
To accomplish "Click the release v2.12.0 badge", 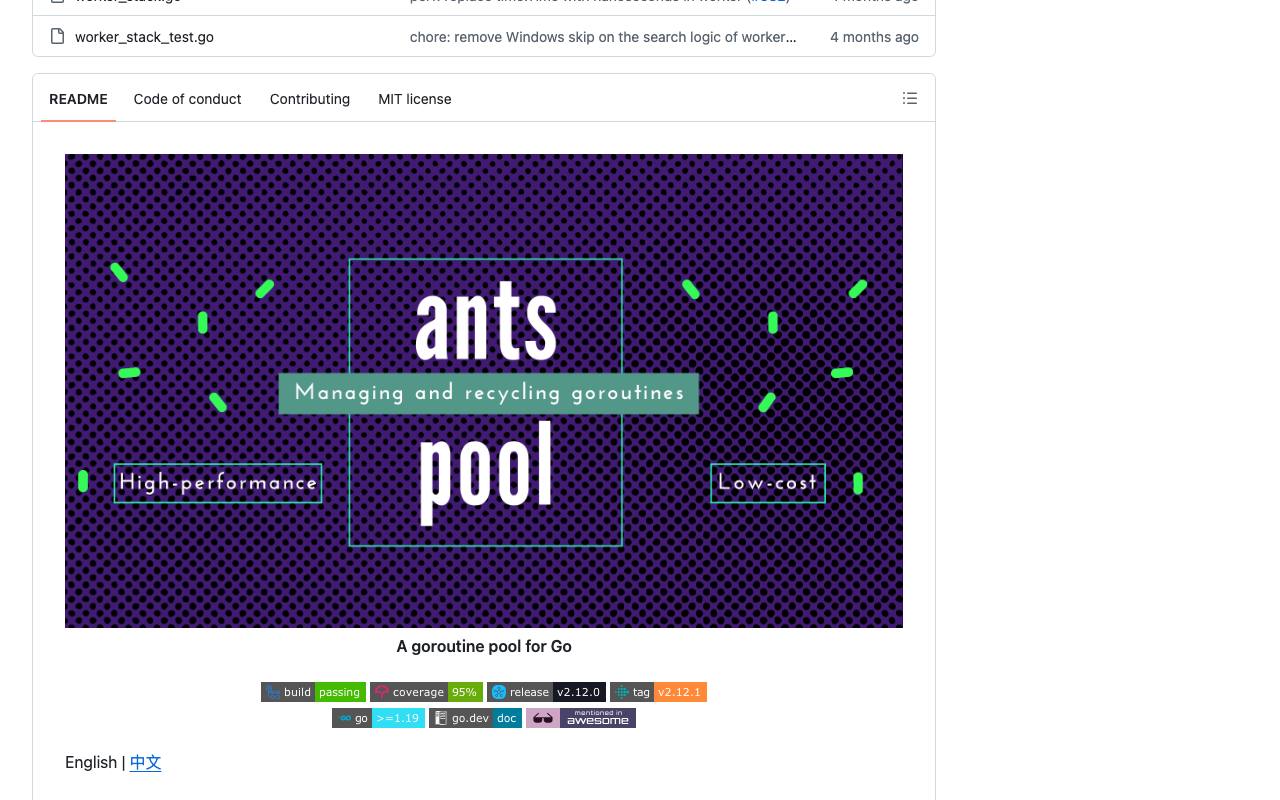I will coord(546,692).
